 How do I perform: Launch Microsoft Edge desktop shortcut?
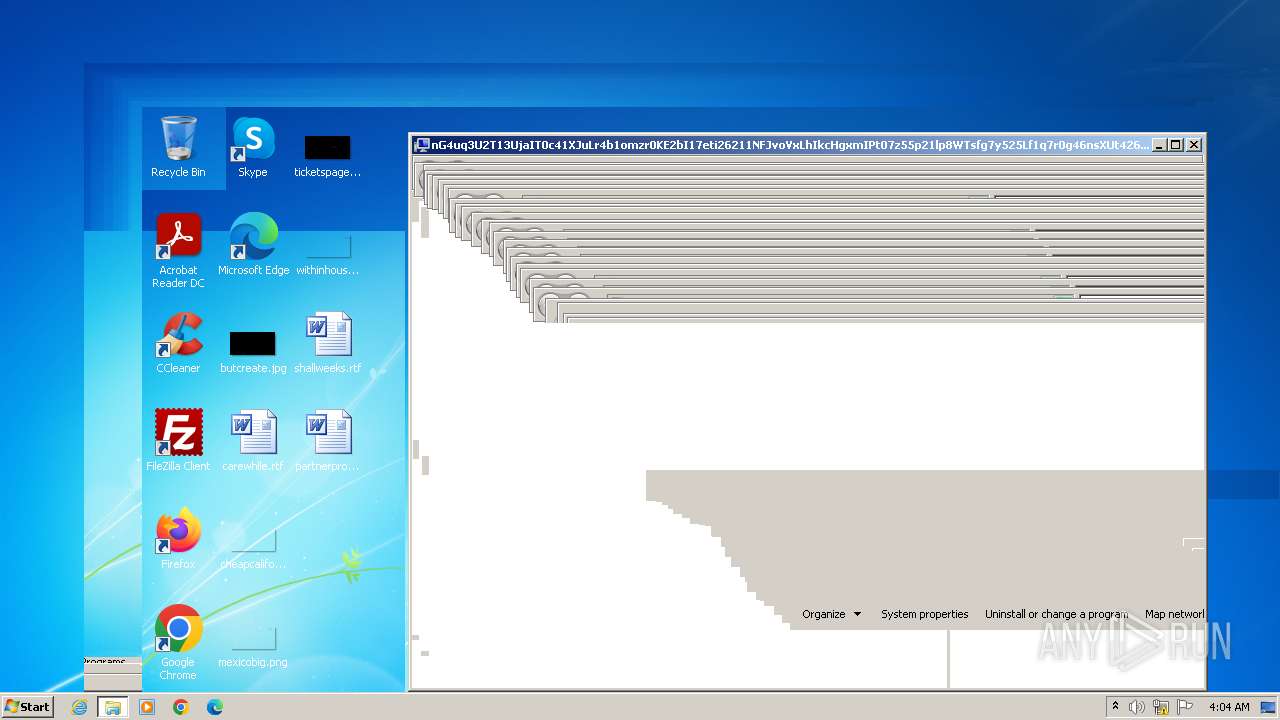[x=253, y=245]
